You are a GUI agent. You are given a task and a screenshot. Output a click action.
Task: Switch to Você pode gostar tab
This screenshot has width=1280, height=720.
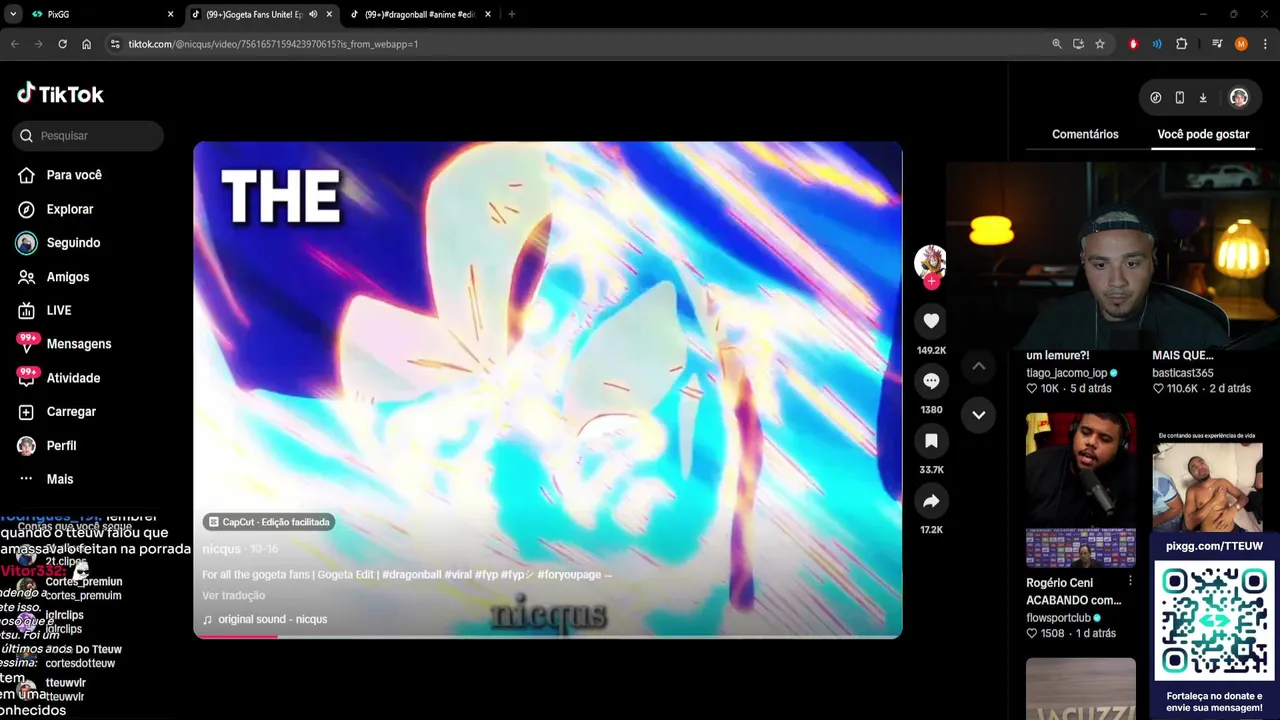[x=1203, y=134]
